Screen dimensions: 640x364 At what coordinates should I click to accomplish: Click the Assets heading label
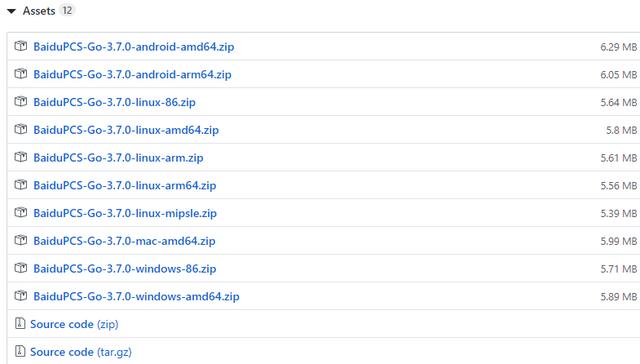(x=39, y=11)
